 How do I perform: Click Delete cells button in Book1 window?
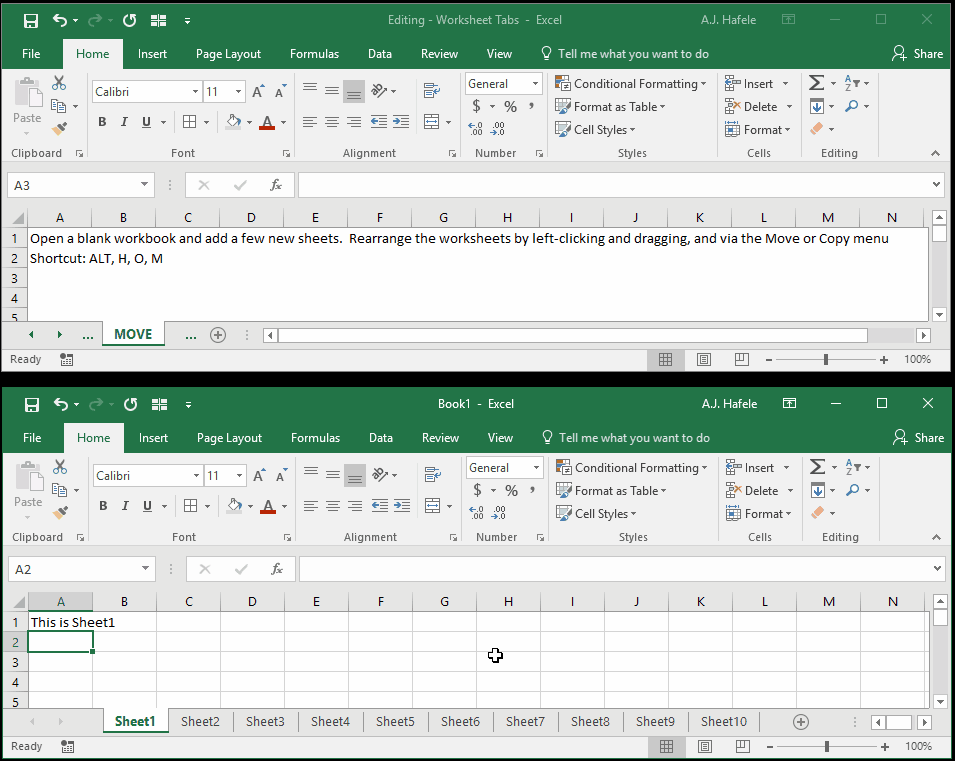click(x=752, y=491)
